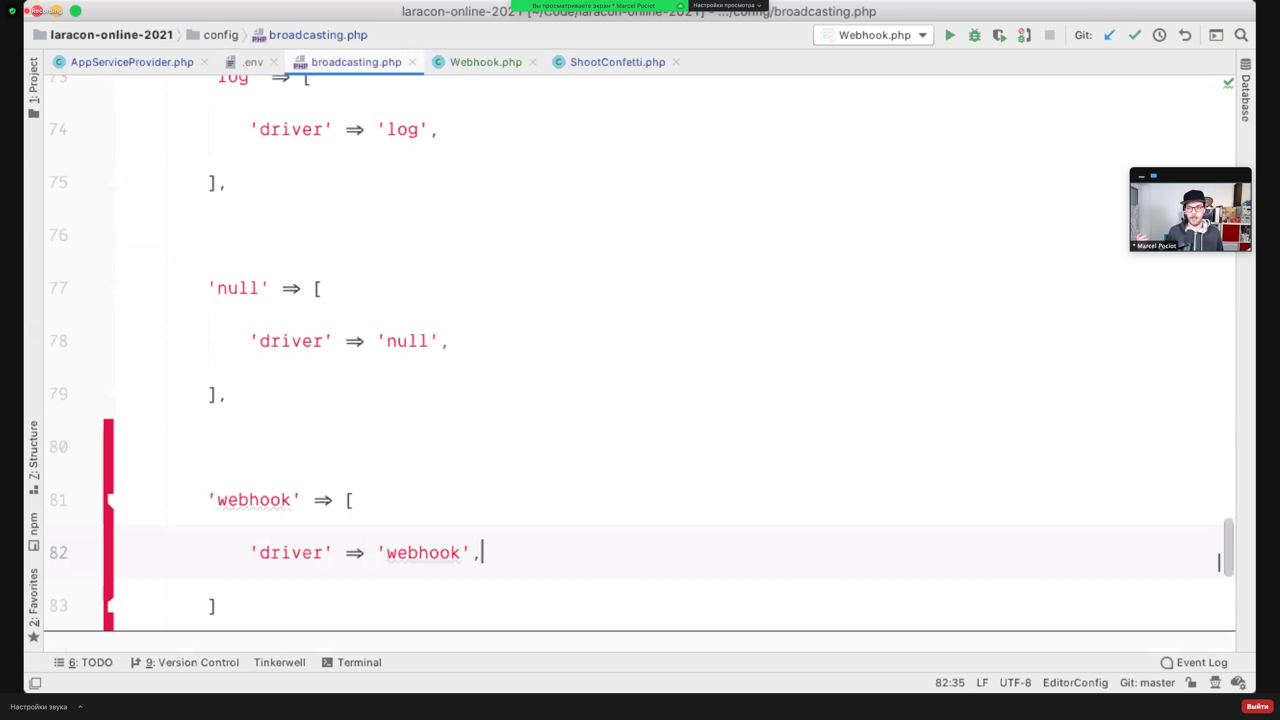Open the Favorites tool window
This screenshot has width=1280, height=720.
(34, 604)
